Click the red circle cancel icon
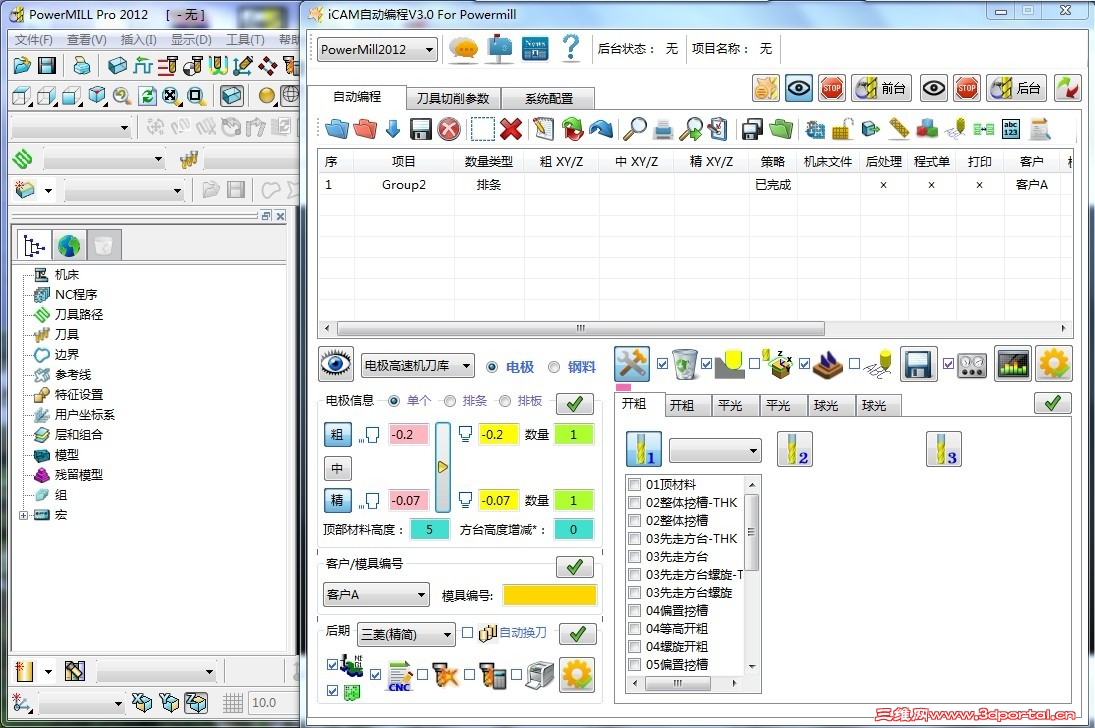The height and width of the screenshot is (728, 1095). tap(449, 129)
